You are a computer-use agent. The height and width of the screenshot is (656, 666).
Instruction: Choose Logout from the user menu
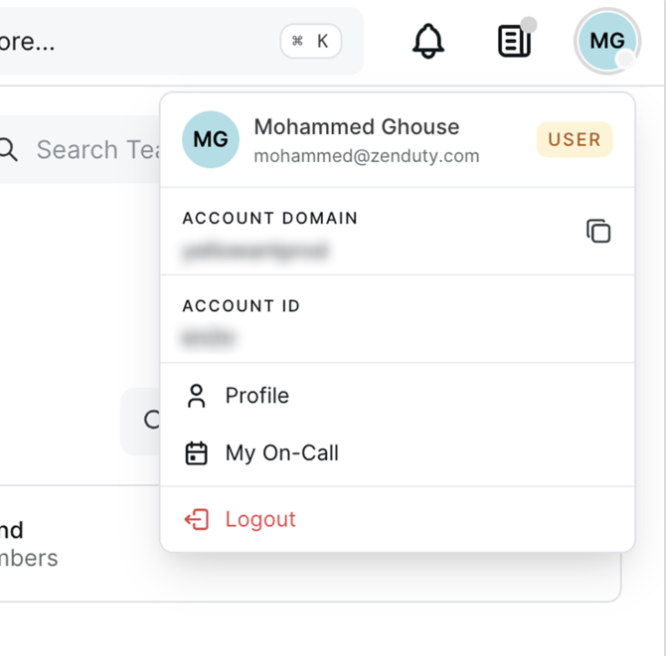point(260,519)
